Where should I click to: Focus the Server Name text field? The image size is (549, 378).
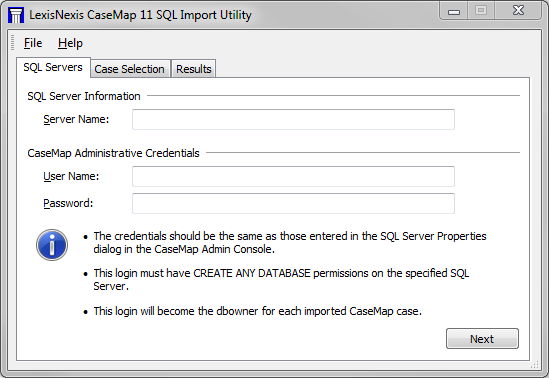coord(293,119)
